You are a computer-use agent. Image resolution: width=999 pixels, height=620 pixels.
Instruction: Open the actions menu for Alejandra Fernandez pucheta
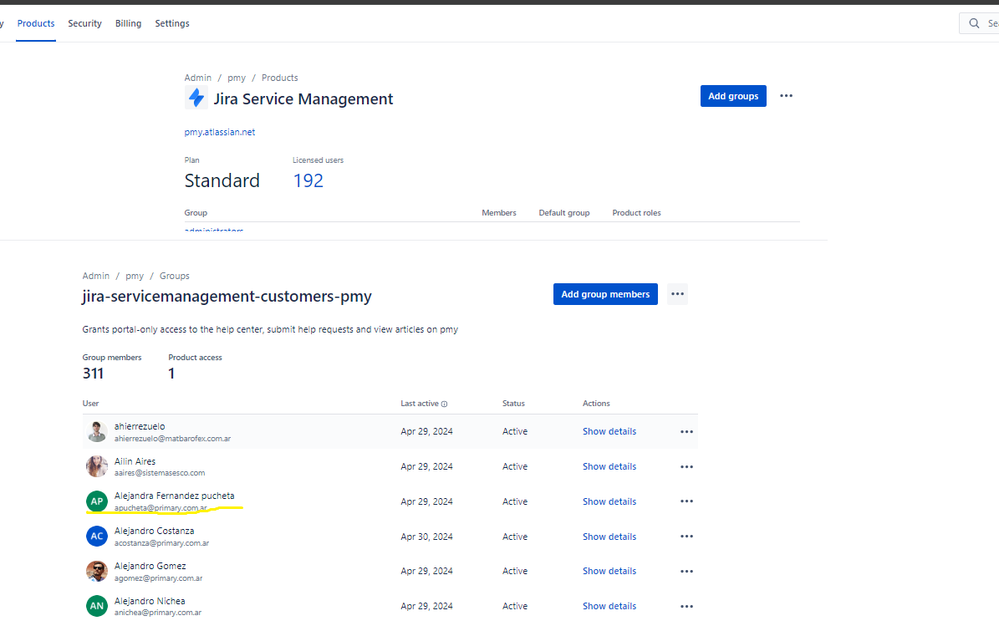pyautogui.click(x=686, y=501)
